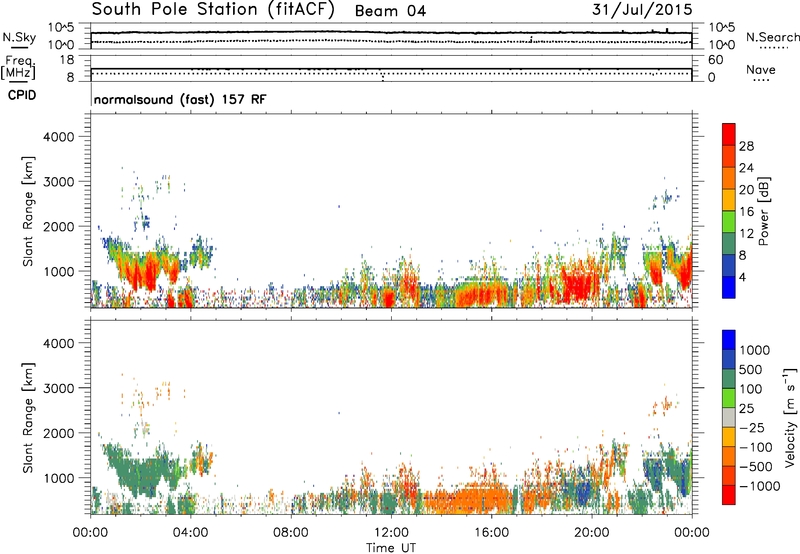Click the velocity panel 'Slant Range [km]' label
The width and height of the screenshot is (800, 554).
coord(28,418)
